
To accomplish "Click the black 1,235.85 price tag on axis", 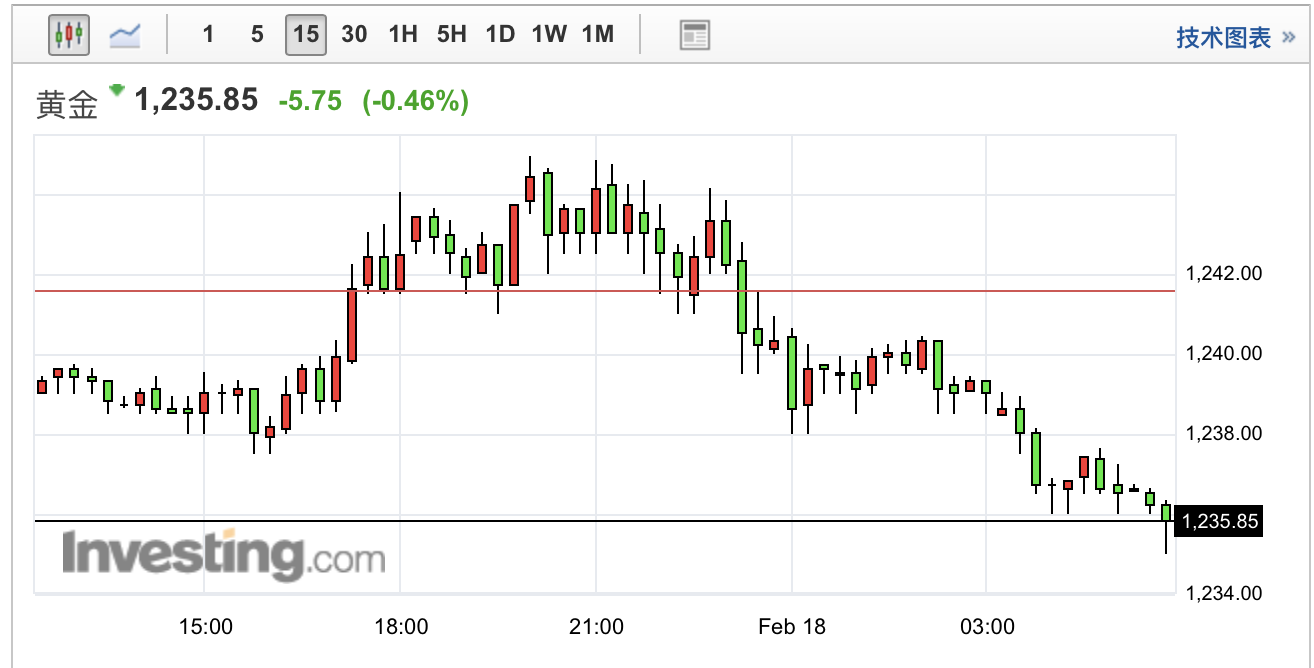I will pyautogui.click(x=1219, y=521).
